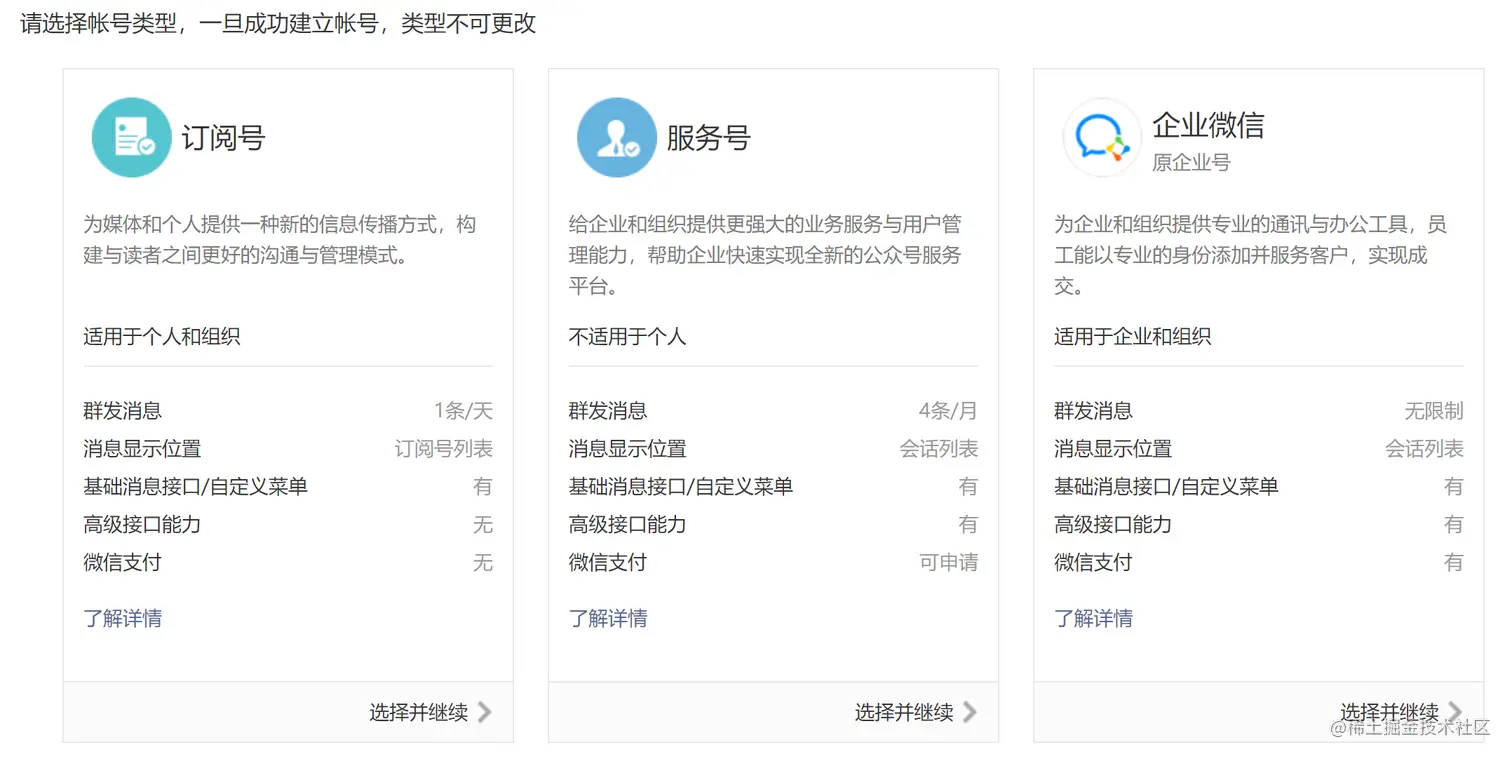1512x759 pixels.
Task: Click 微信支付 label in the 服务号 card
Action: [x=608, y=563]
